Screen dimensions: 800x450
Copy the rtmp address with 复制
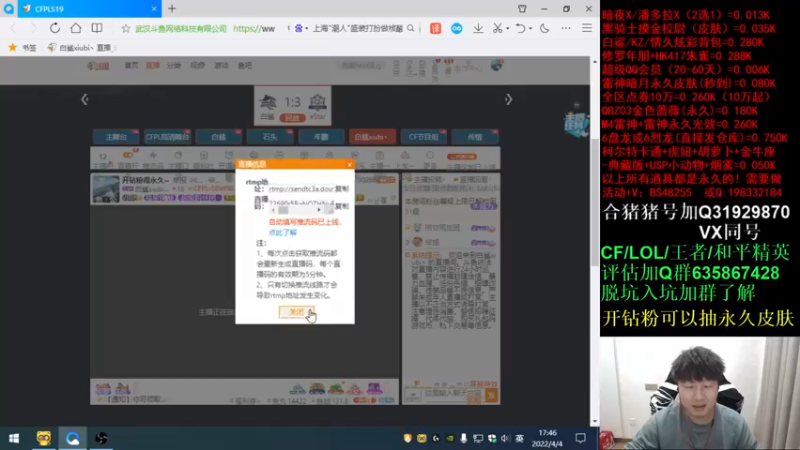click(x=342, y=189)
